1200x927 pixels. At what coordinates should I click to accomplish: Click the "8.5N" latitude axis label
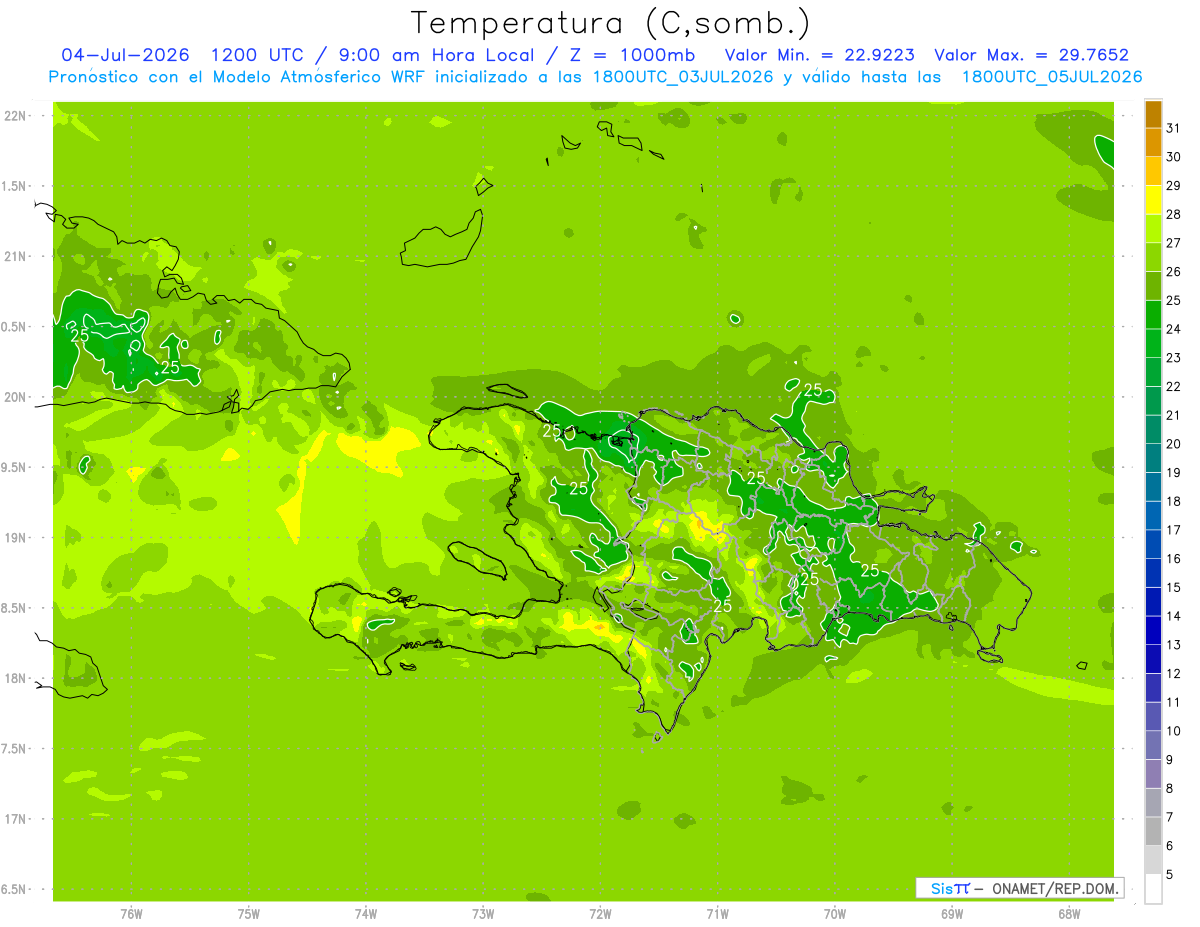point(14,608)
